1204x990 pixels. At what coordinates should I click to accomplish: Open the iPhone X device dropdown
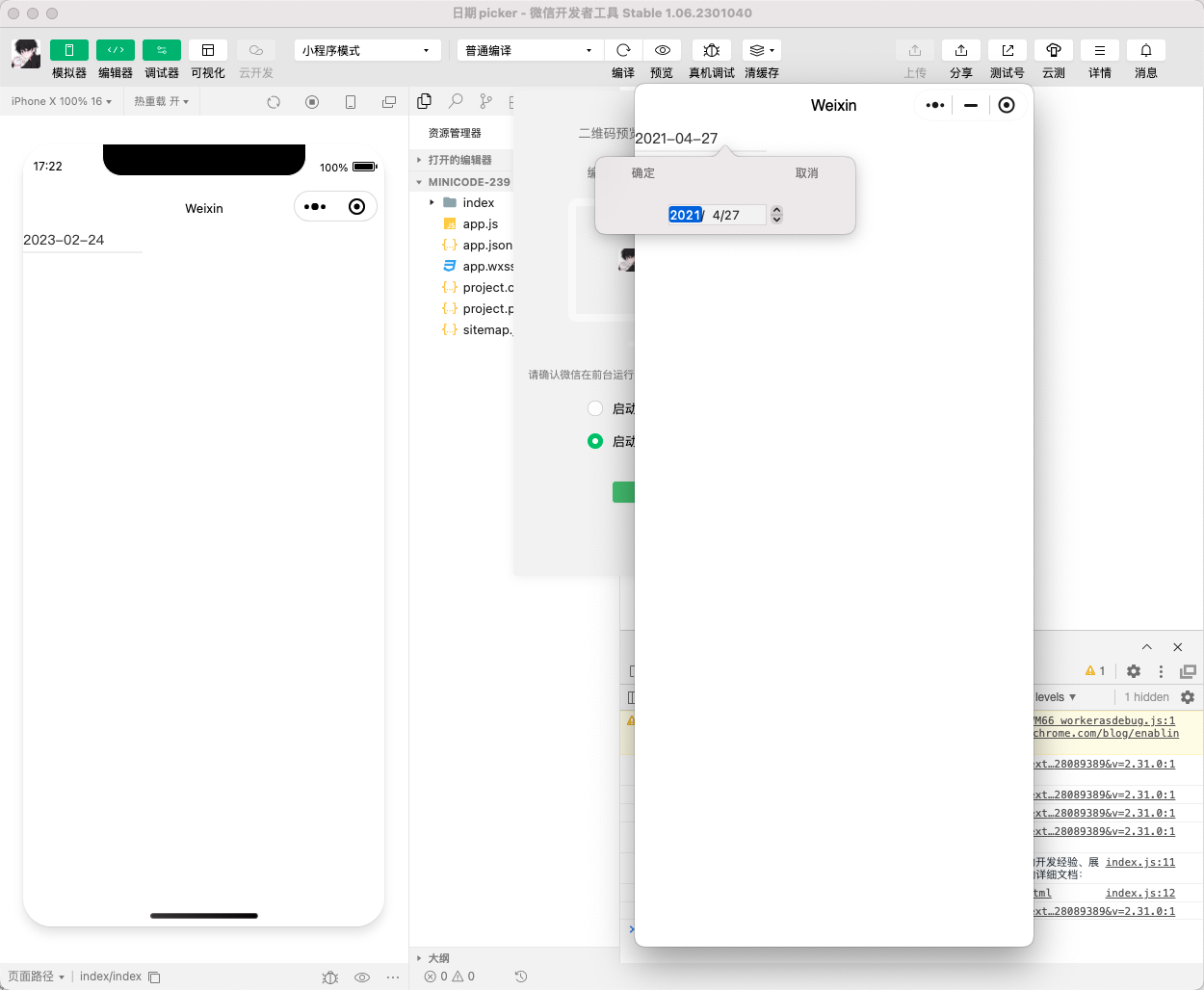(62, 101)
